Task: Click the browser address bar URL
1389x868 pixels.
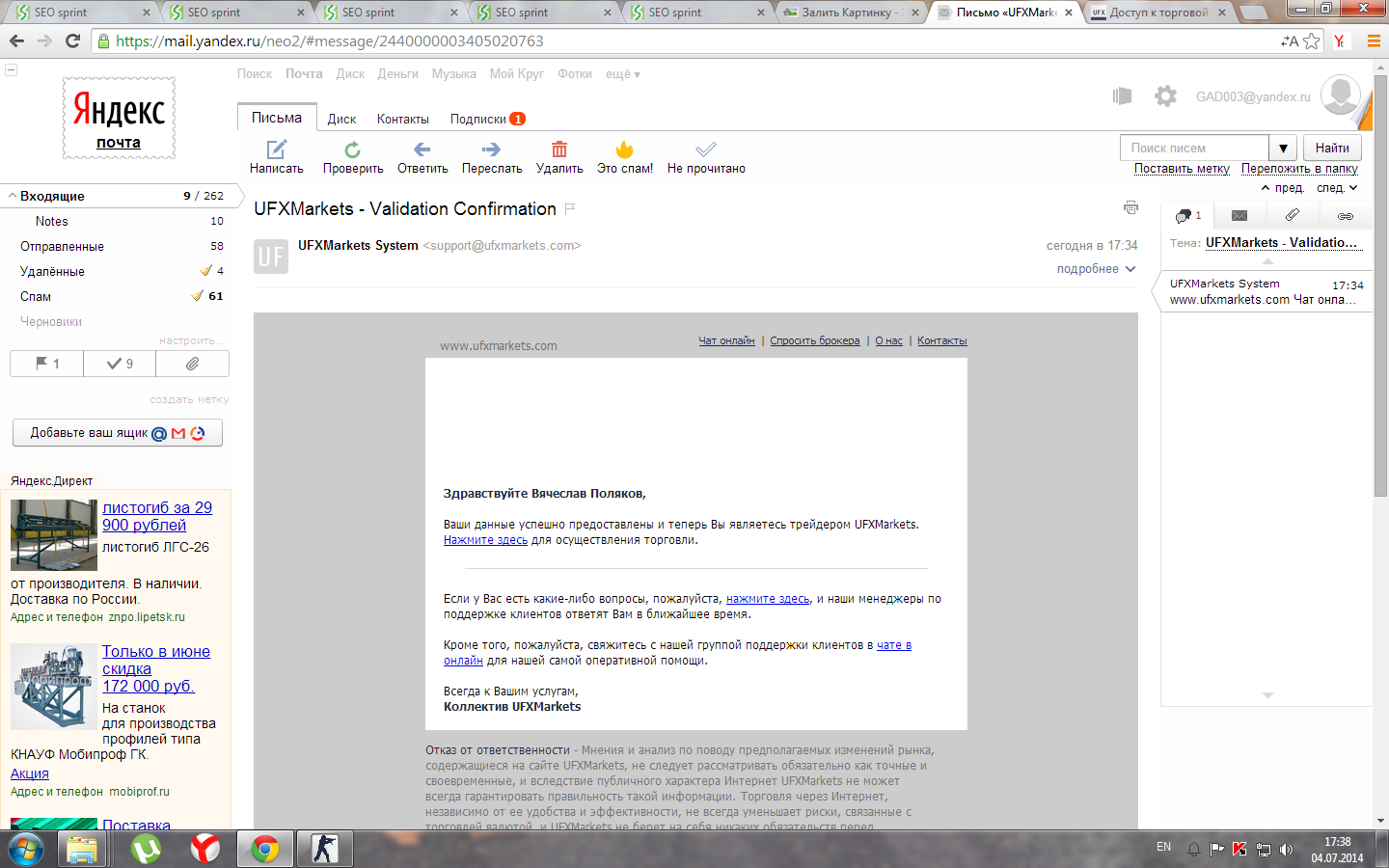Action: point(329,41)
